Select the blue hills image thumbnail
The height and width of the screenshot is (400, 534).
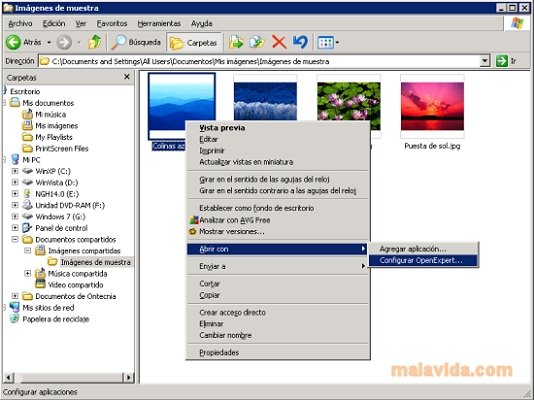pos(182,106)
